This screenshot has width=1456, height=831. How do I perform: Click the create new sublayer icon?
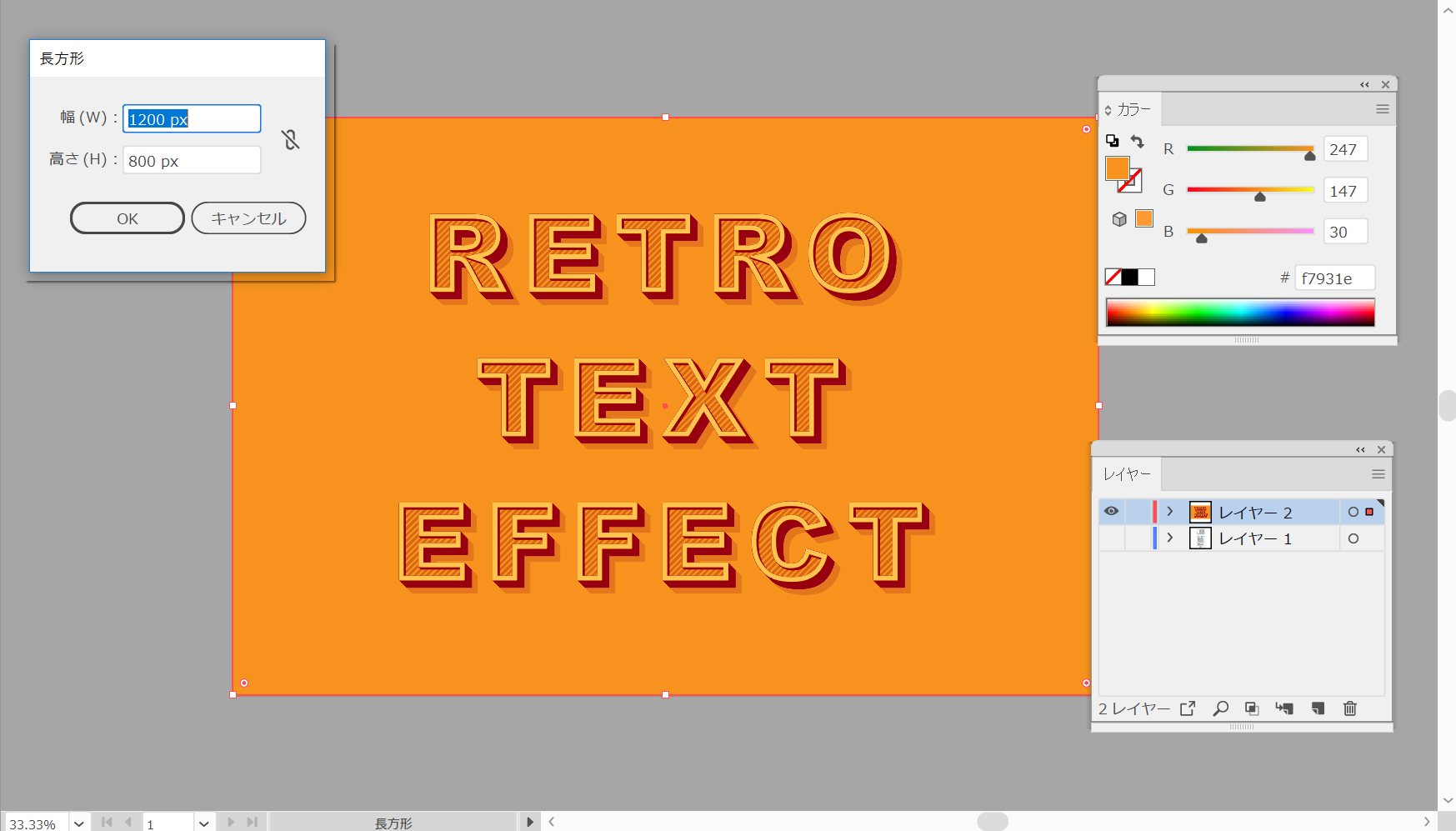click(x=1284, y=708)
